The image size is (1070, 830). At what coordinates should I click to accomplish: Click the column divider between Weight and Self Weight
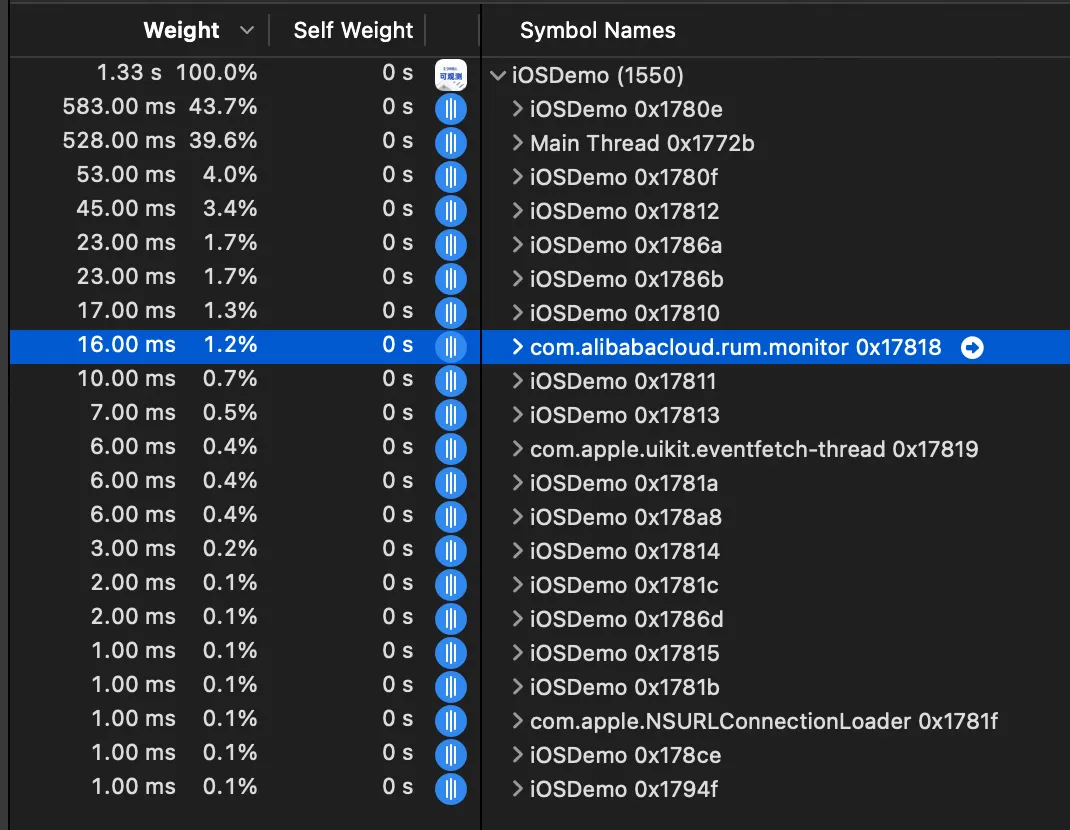269,31
